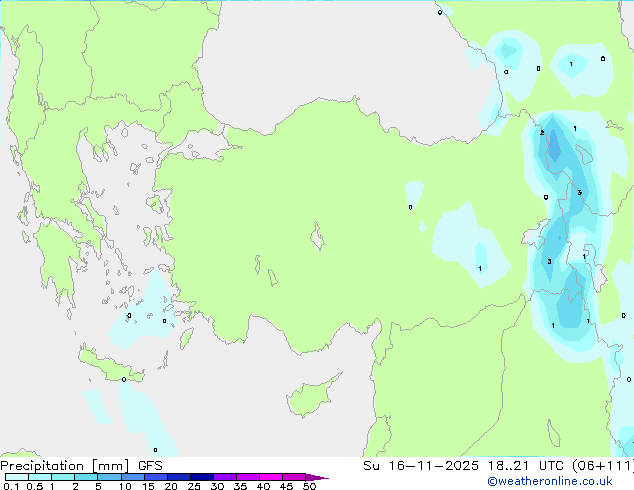Click the weatheronline.co.uk copyright link
The width and height of the screenshot is (634, 490).
tap(550, 481)
